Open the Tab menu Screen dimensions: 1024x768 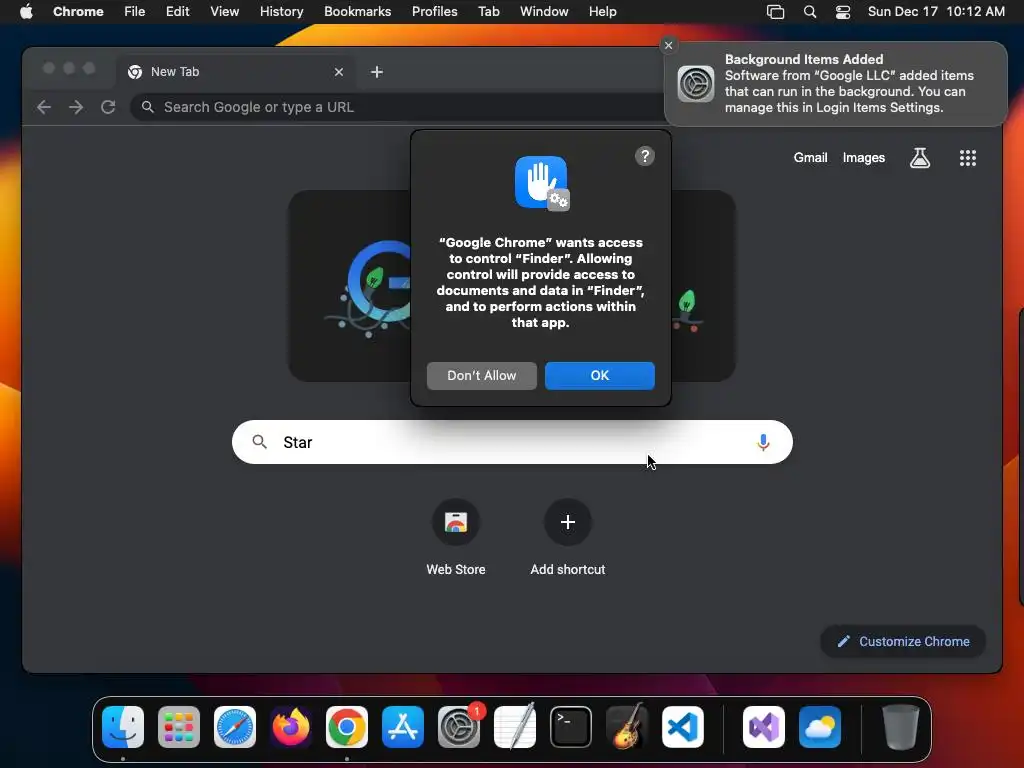coord(488,12)
